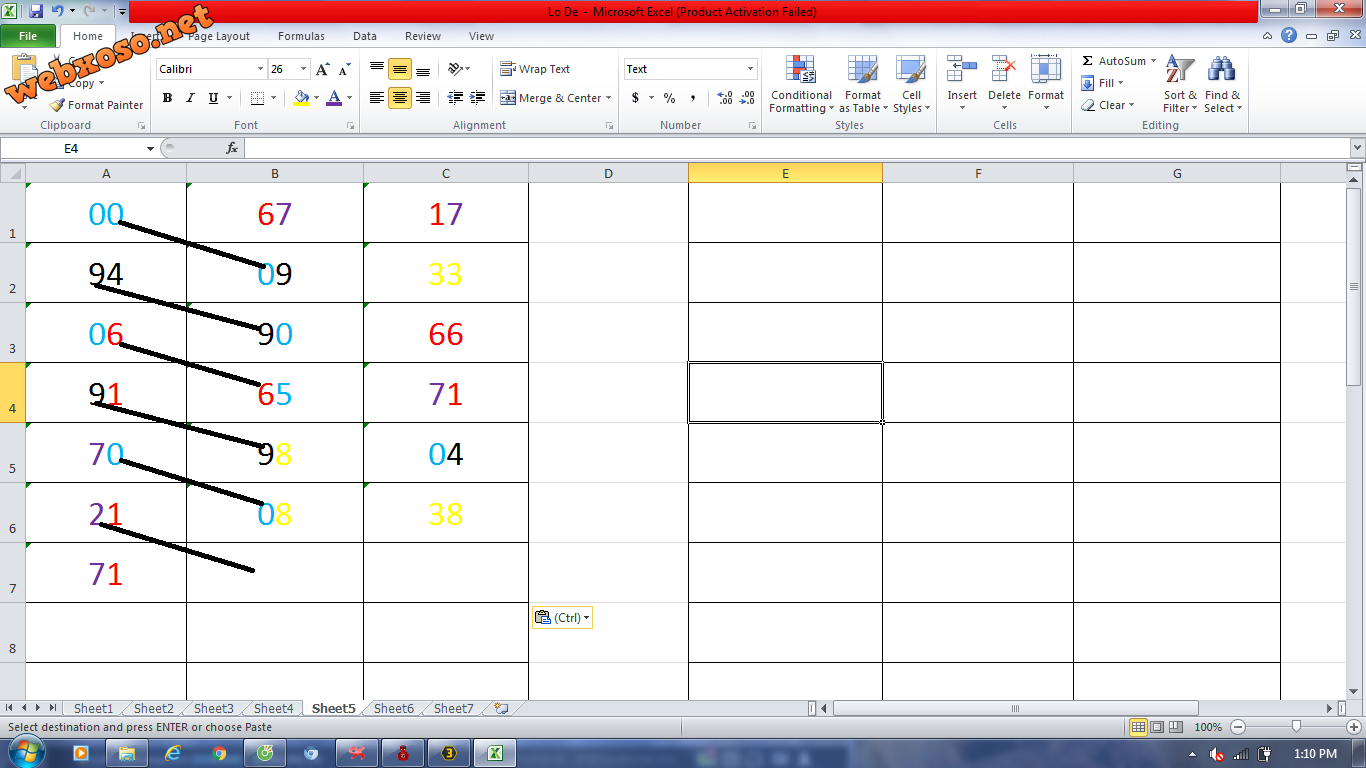This screenshot has width=1366, height=768.
Task: Click the Decrease Font Size icon
Action: click(x=344, y=69)
